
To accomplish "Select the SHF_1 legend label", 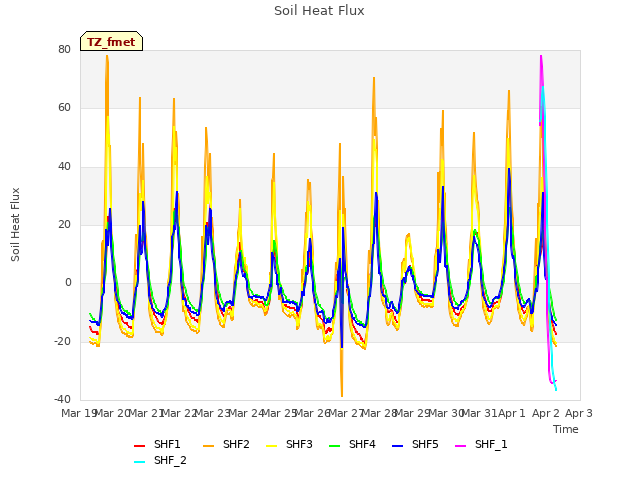I will point(491,444).
